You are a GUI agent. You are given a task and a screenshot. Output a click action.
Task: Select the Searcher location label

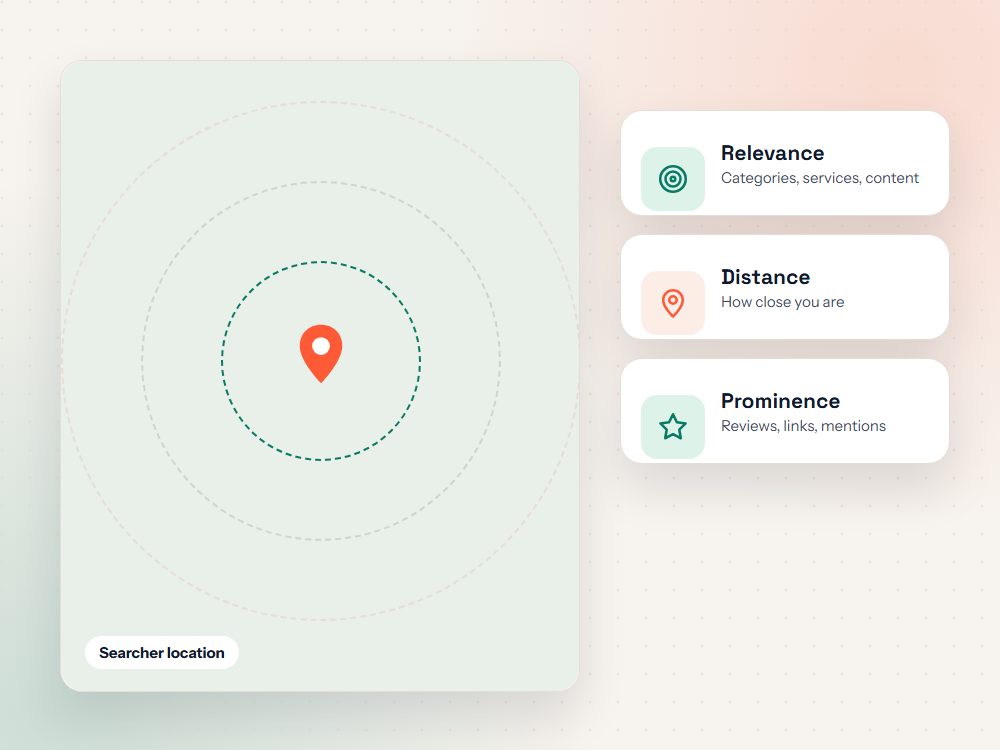tap(162, 652)
